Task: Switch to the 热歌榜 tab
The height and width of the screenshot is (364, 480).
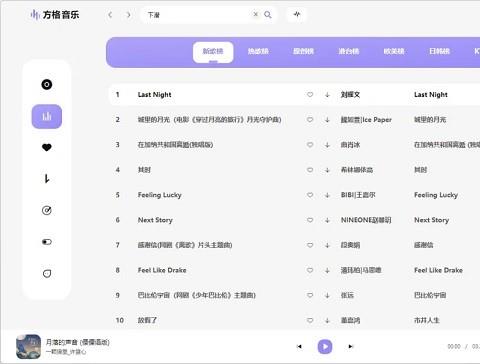Action: 258,51
